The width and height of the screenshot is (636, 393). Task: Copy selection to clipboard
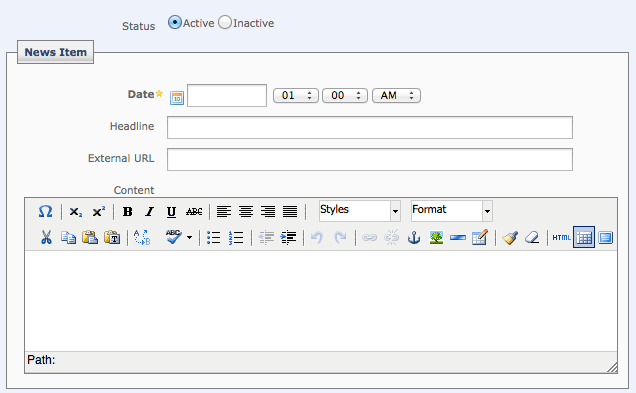[68, 237]
